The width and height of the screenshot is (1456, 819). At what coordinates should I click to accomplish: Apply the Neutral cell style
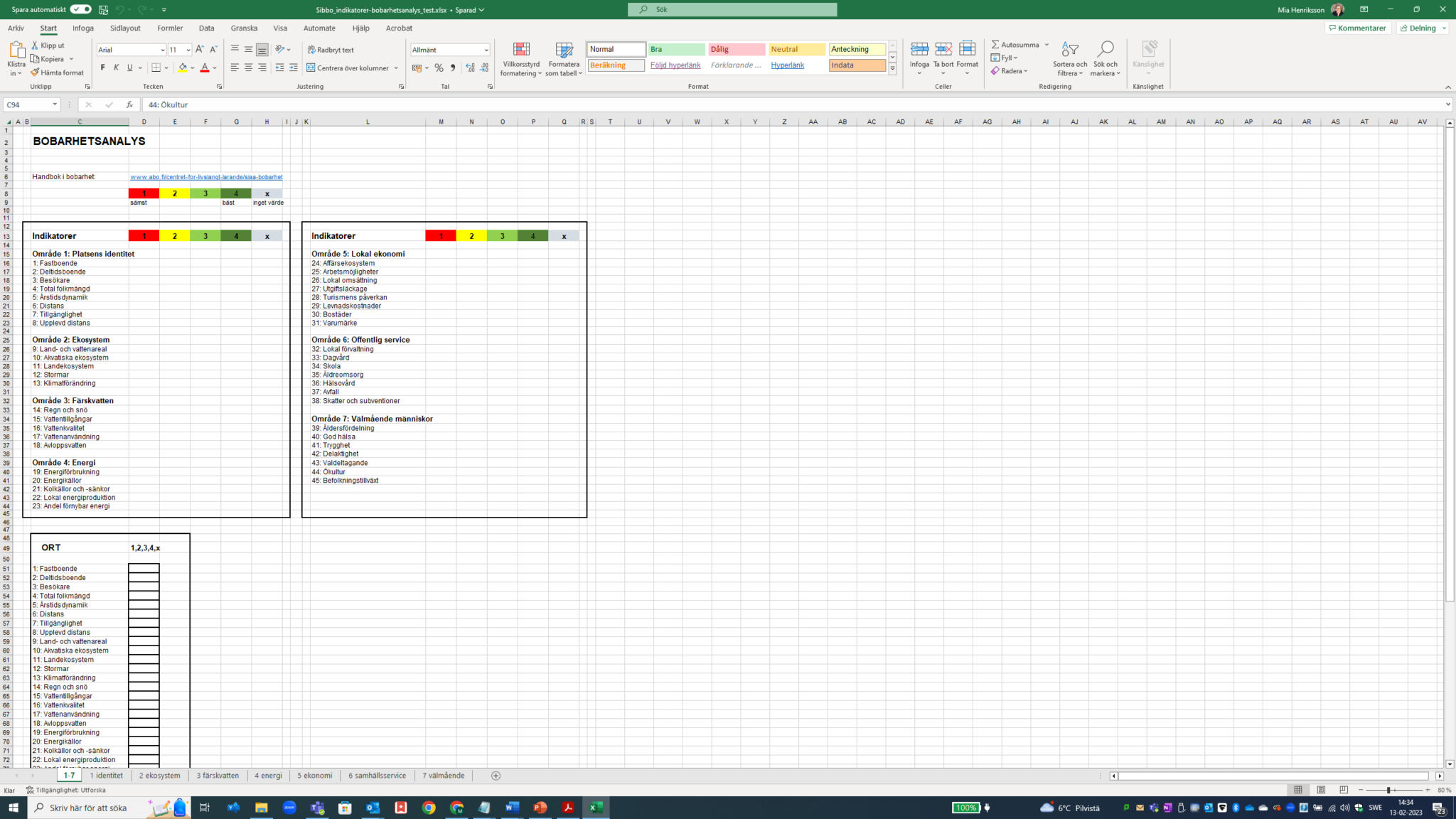coord(797,49)
